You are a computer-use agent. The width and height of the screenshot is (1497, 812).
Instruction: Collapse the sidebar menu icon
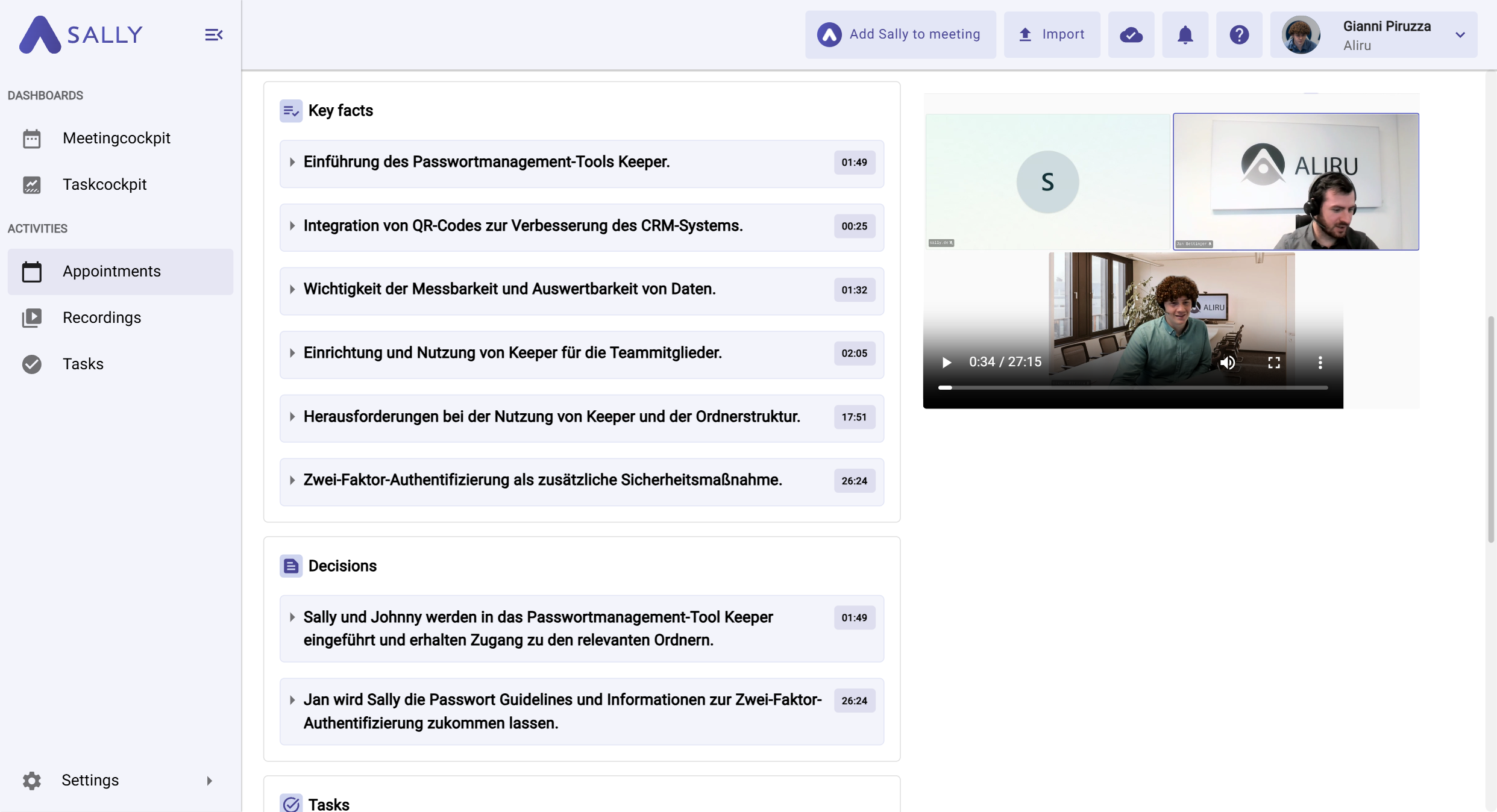tap(213, 35)
